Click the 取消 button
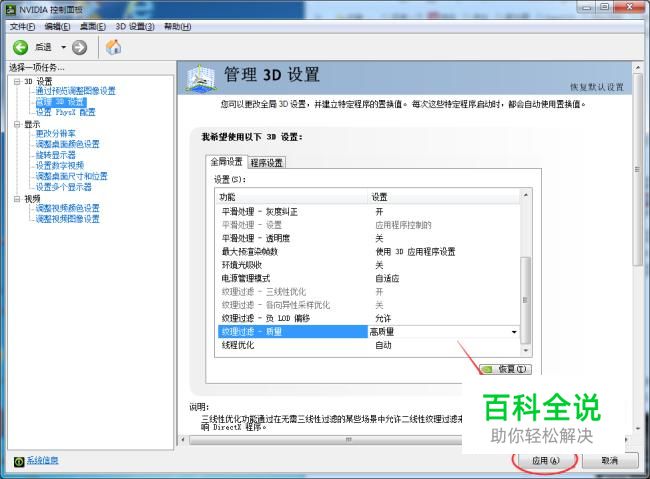Viewport: 650px width, 479px height. (x=610, y=460)
